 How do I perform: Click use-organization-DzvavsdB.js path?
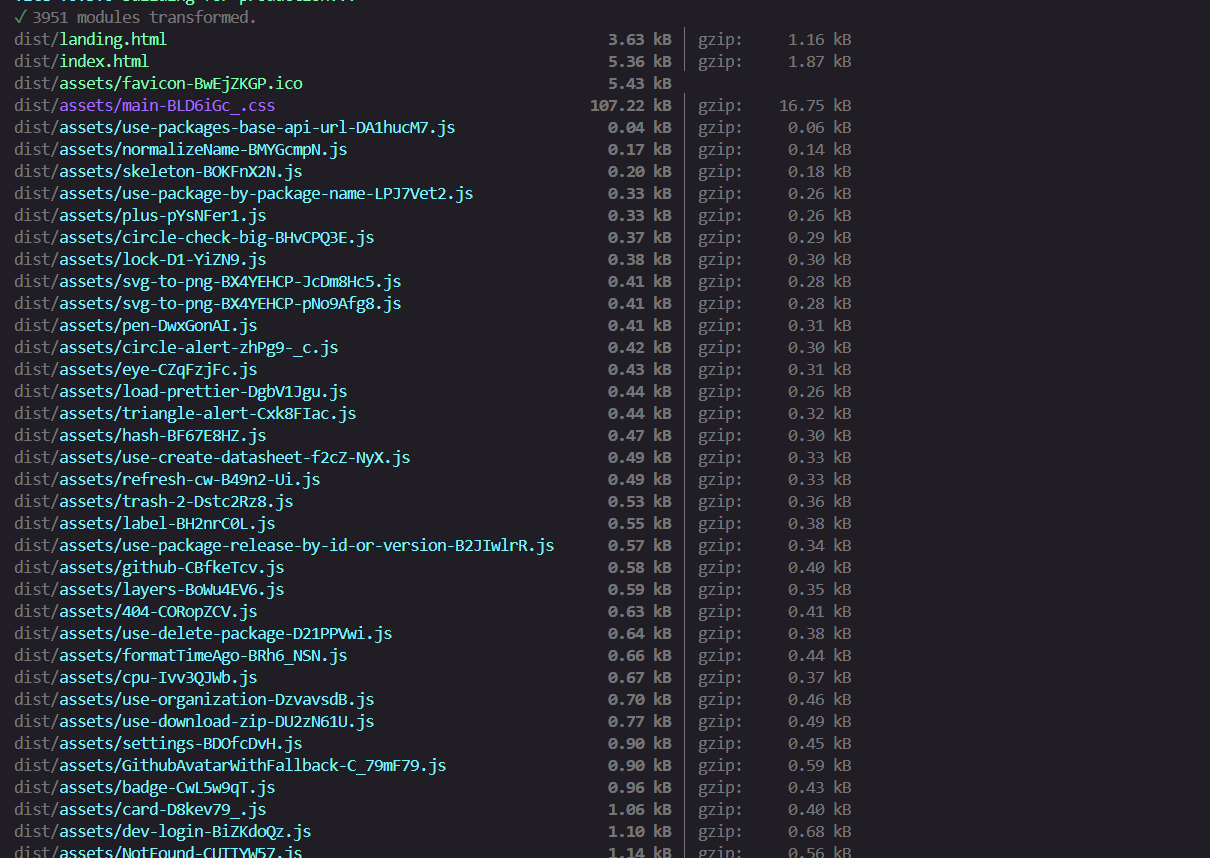pos(194,699)
